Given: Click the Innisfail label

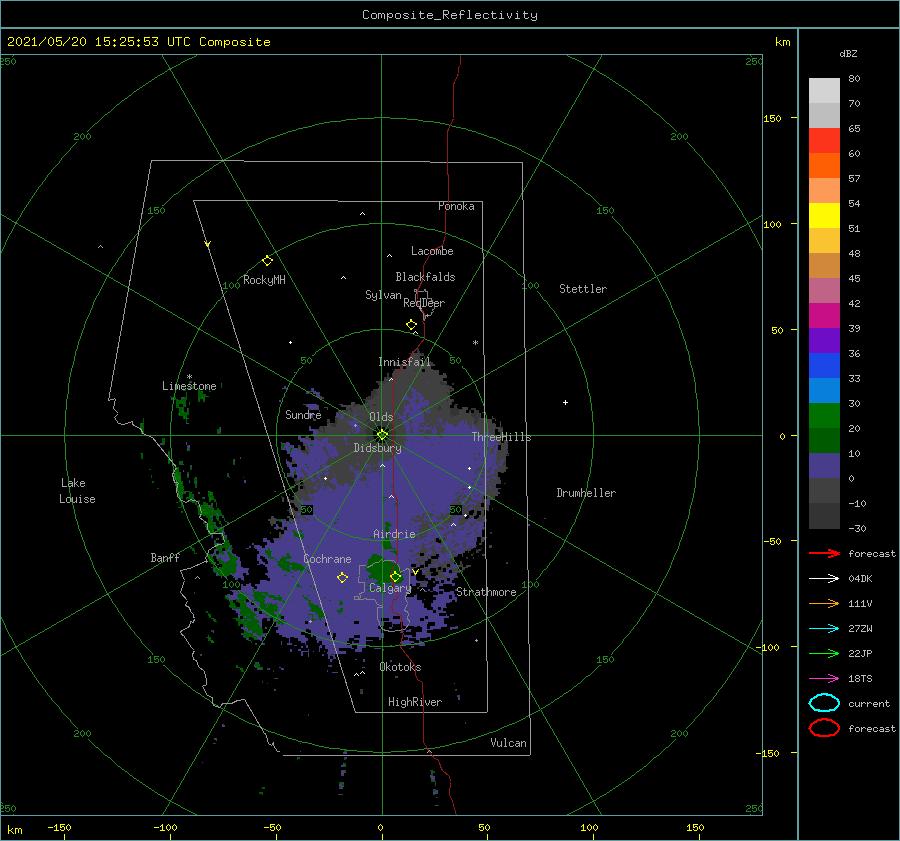Looking at the screenshot, I should [x=404, y=362].
